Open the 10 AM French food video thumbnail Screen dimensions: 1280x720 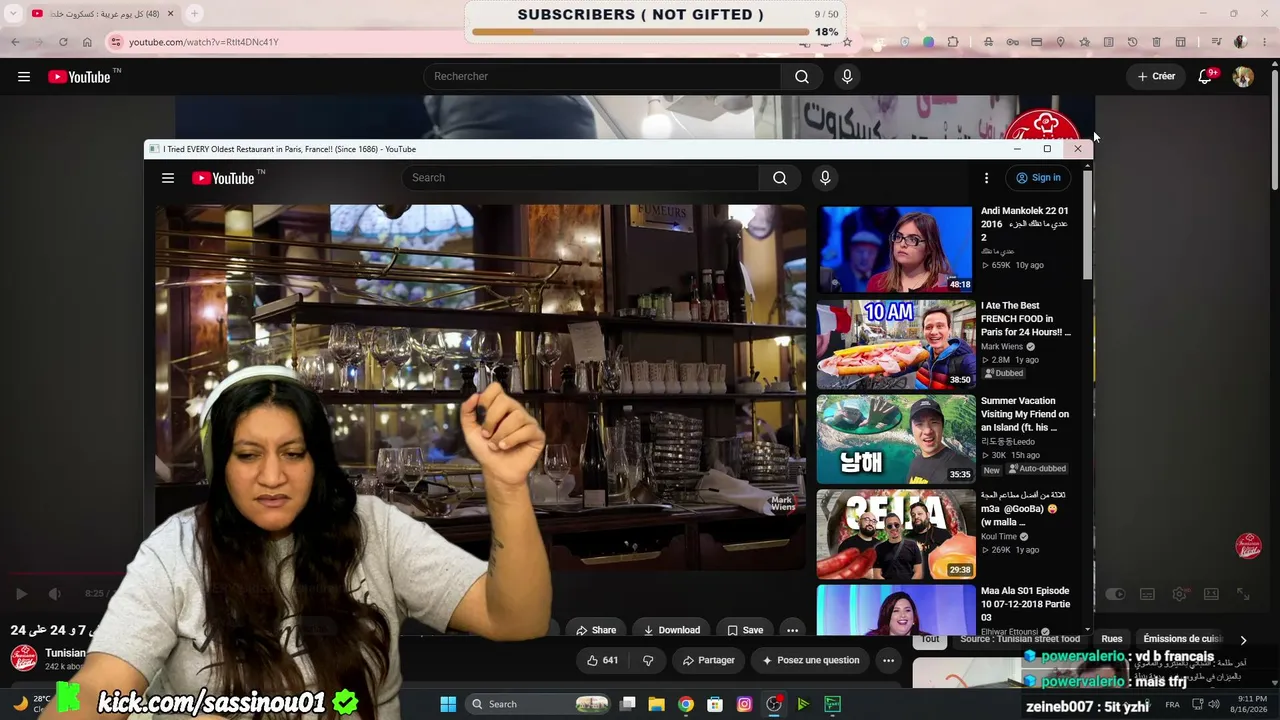[896, 344]
